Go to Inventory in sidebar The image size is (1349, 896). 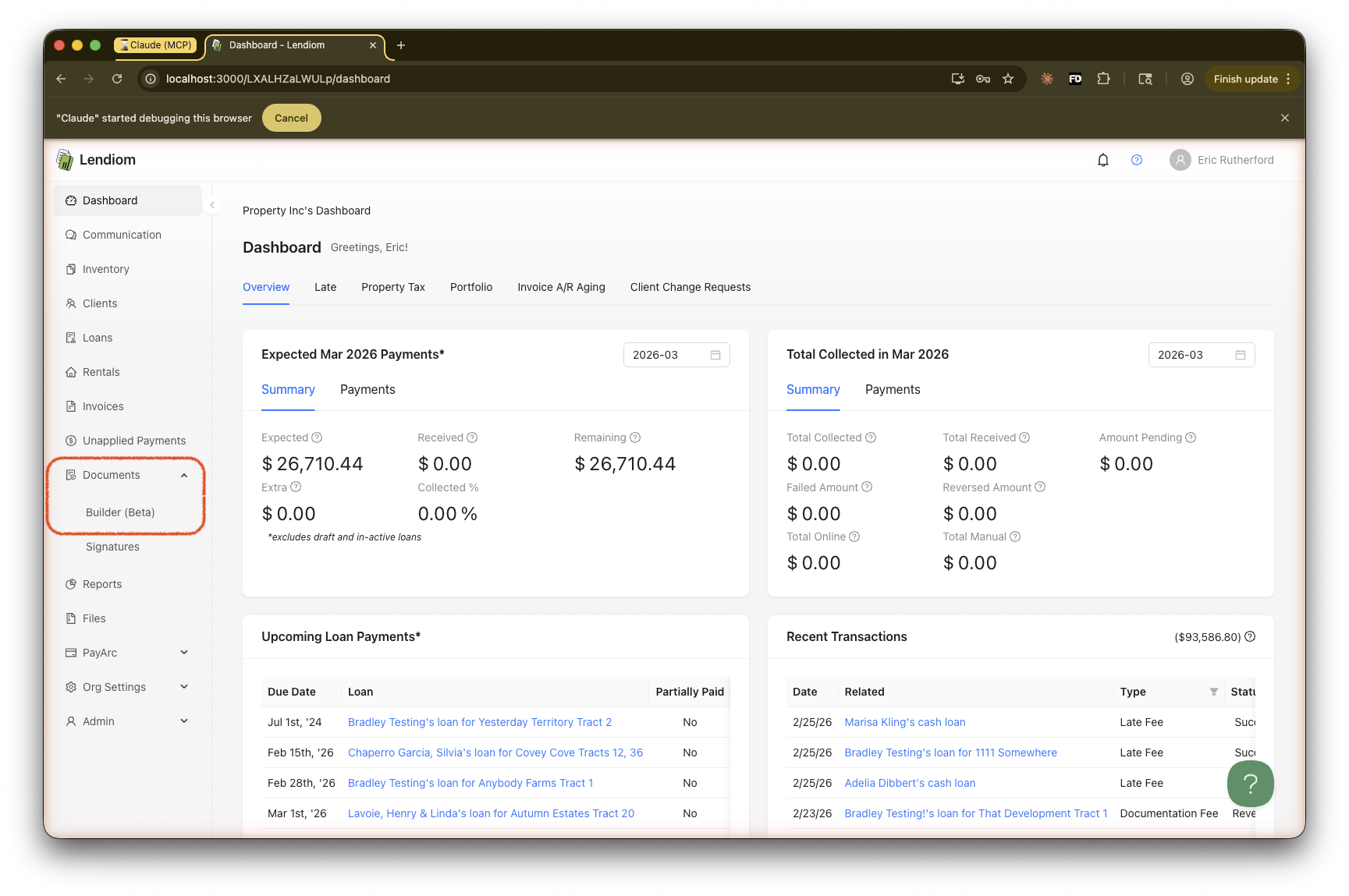128,269
